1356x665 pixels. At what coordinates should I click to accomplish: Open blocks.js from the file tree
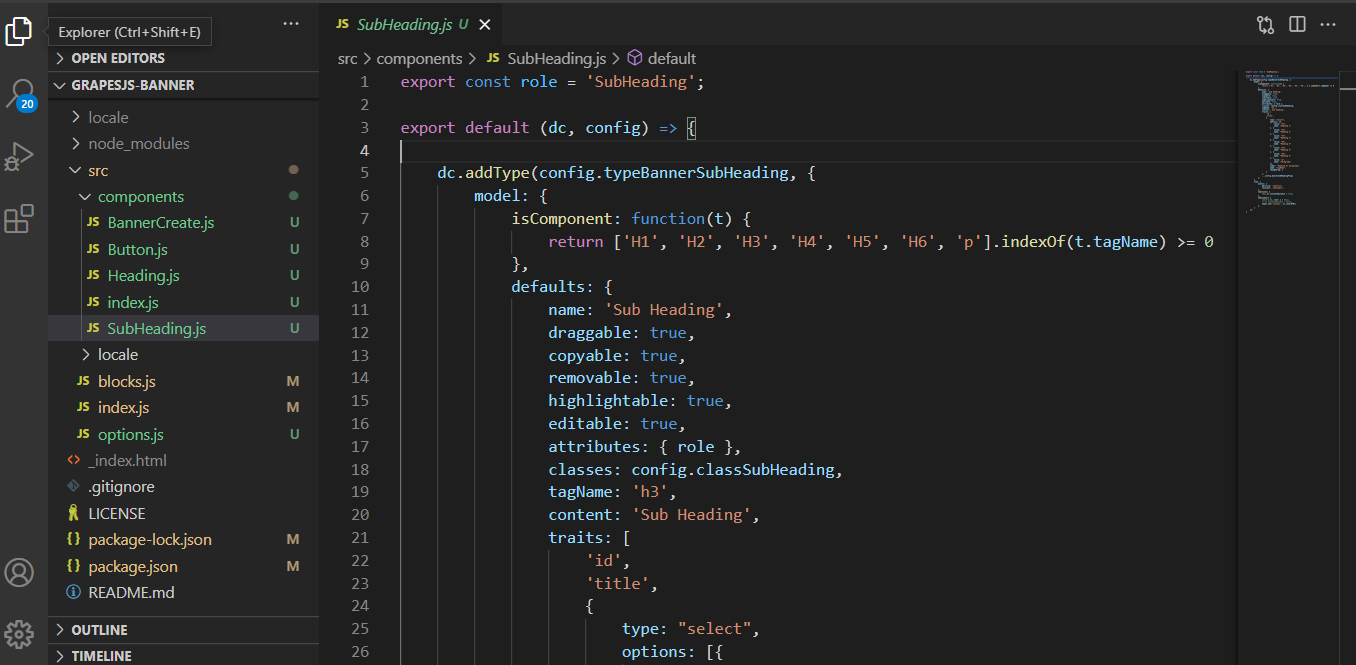click(x=127, y=381)
